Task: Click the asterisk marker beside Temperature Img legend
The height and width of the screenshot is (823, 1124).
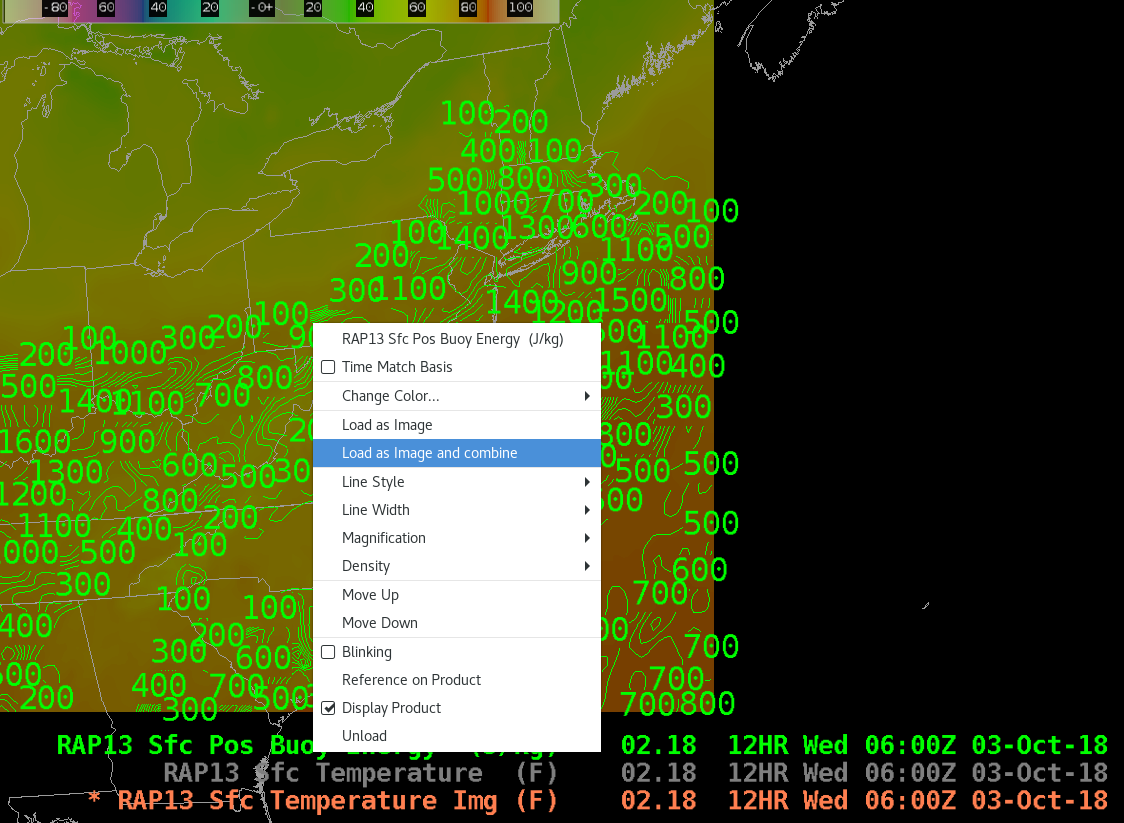Action: [94, 799]
